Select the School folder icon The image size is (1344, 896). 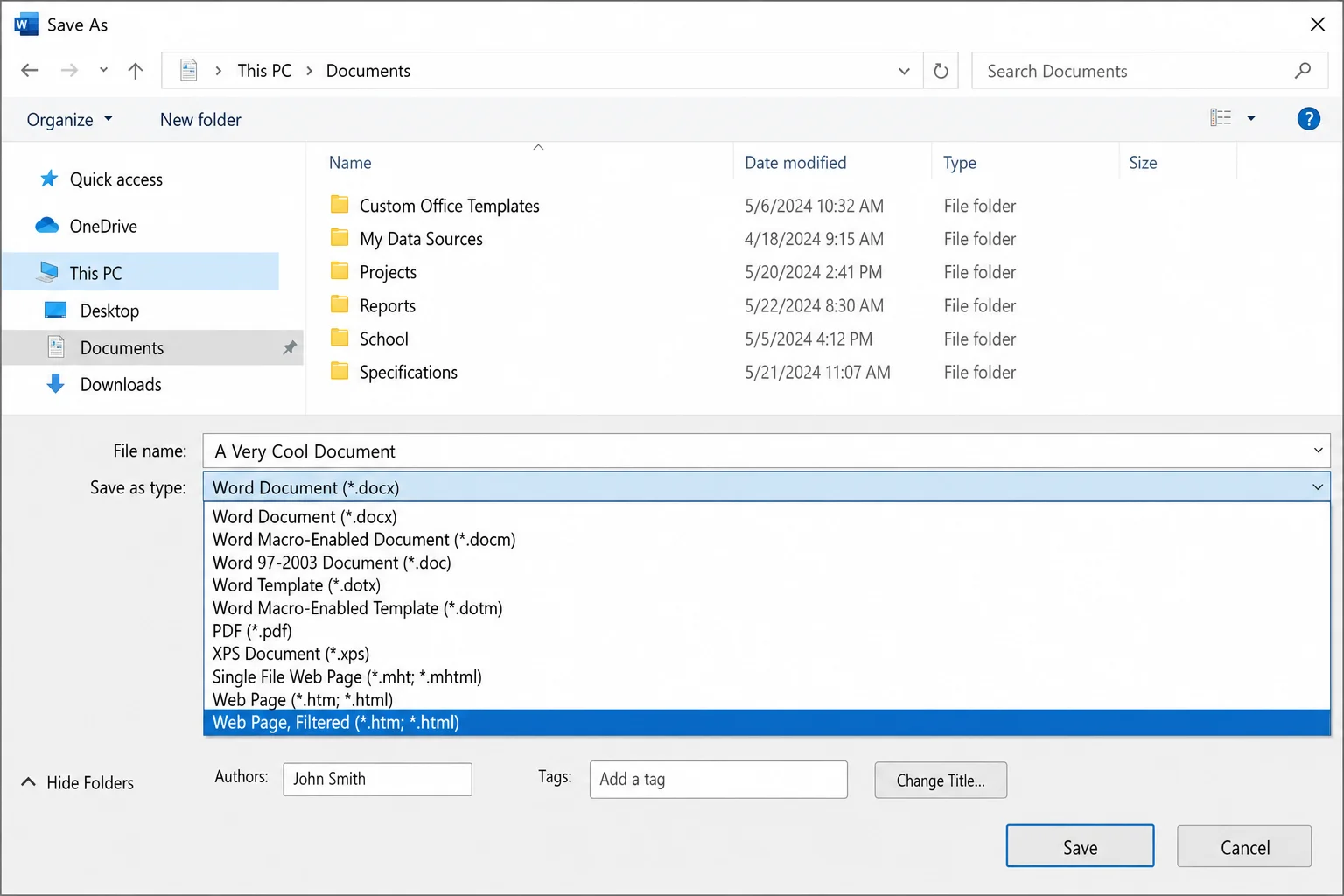point(339,338)
